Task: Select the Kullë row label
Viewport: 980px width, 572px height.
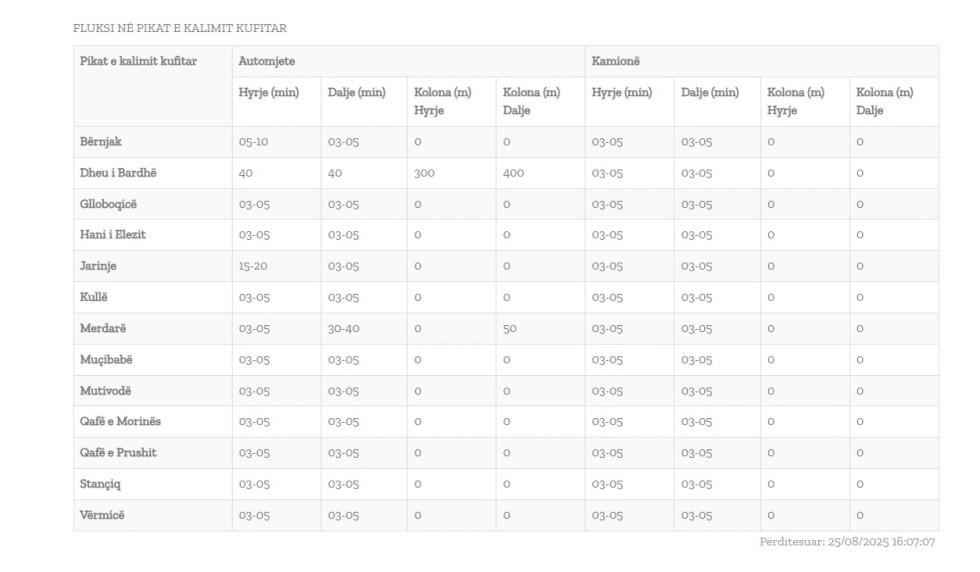Action: click(x=93, y=297)
